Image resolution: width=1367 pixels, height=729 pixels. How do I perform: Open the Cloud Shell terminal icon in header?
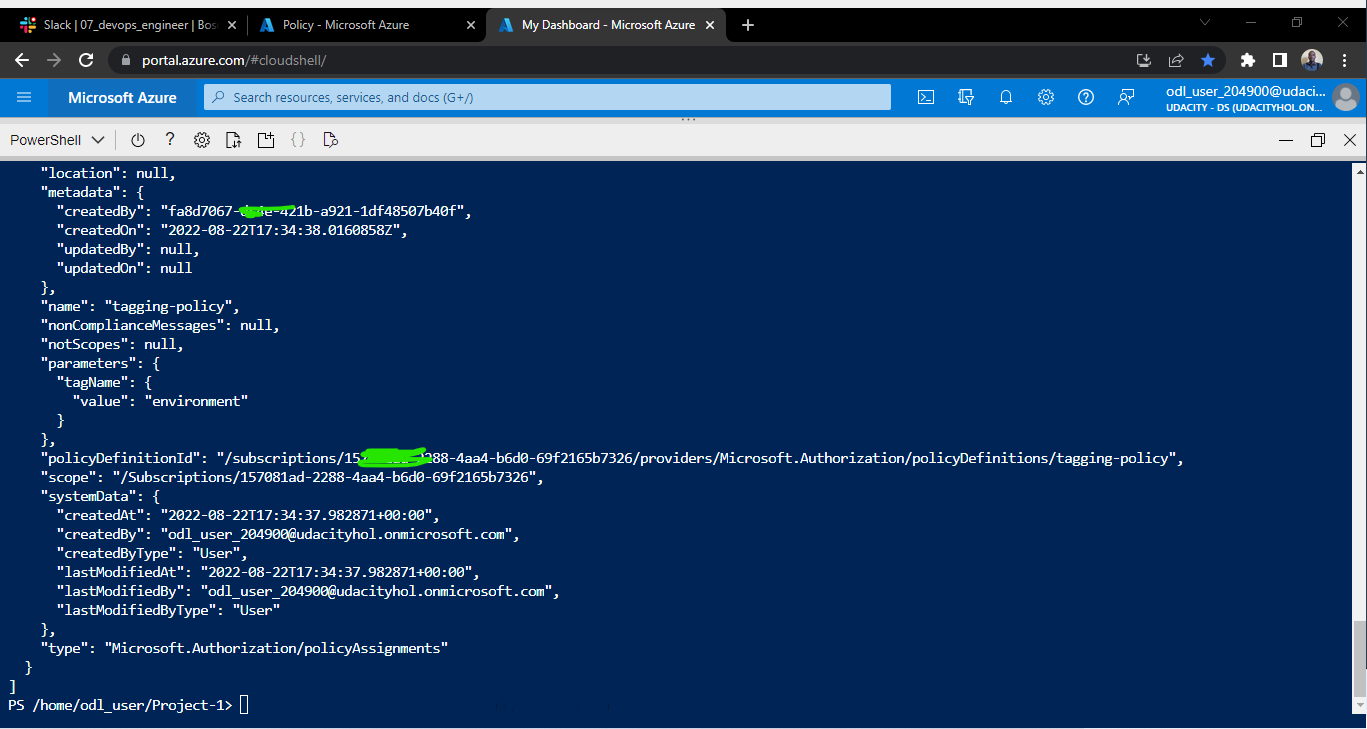point(925,97)
